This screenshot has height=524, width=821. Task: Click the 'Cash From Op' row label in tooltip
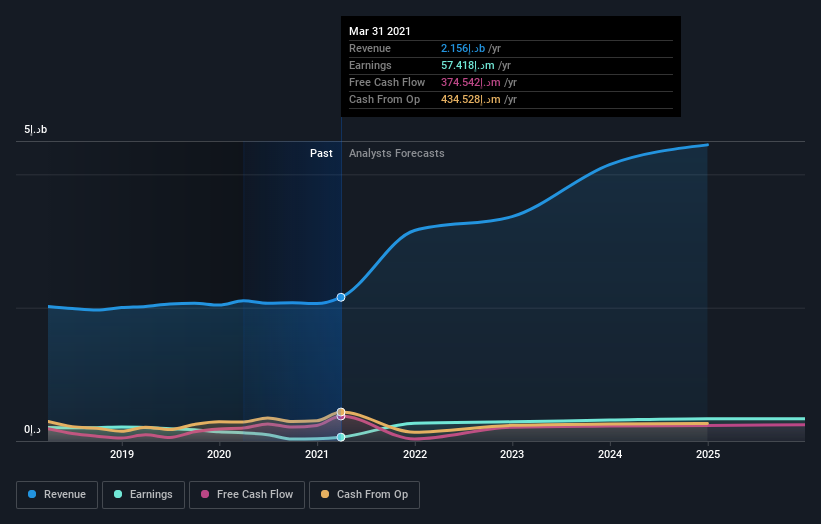pyautogui.click(x=384, y=99)
